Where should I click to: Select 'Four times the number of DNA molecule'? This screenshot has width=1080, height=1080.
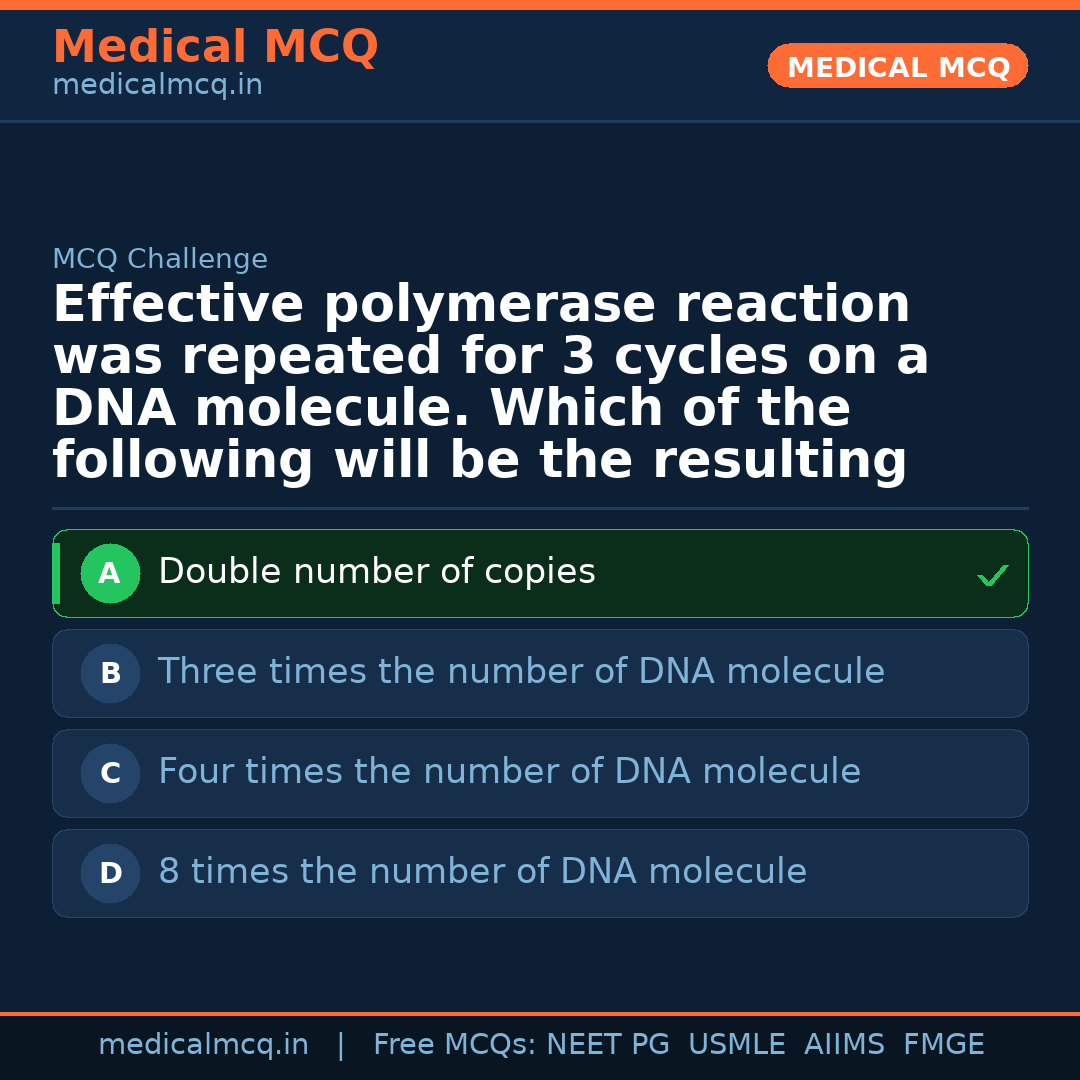click(509, 772)
